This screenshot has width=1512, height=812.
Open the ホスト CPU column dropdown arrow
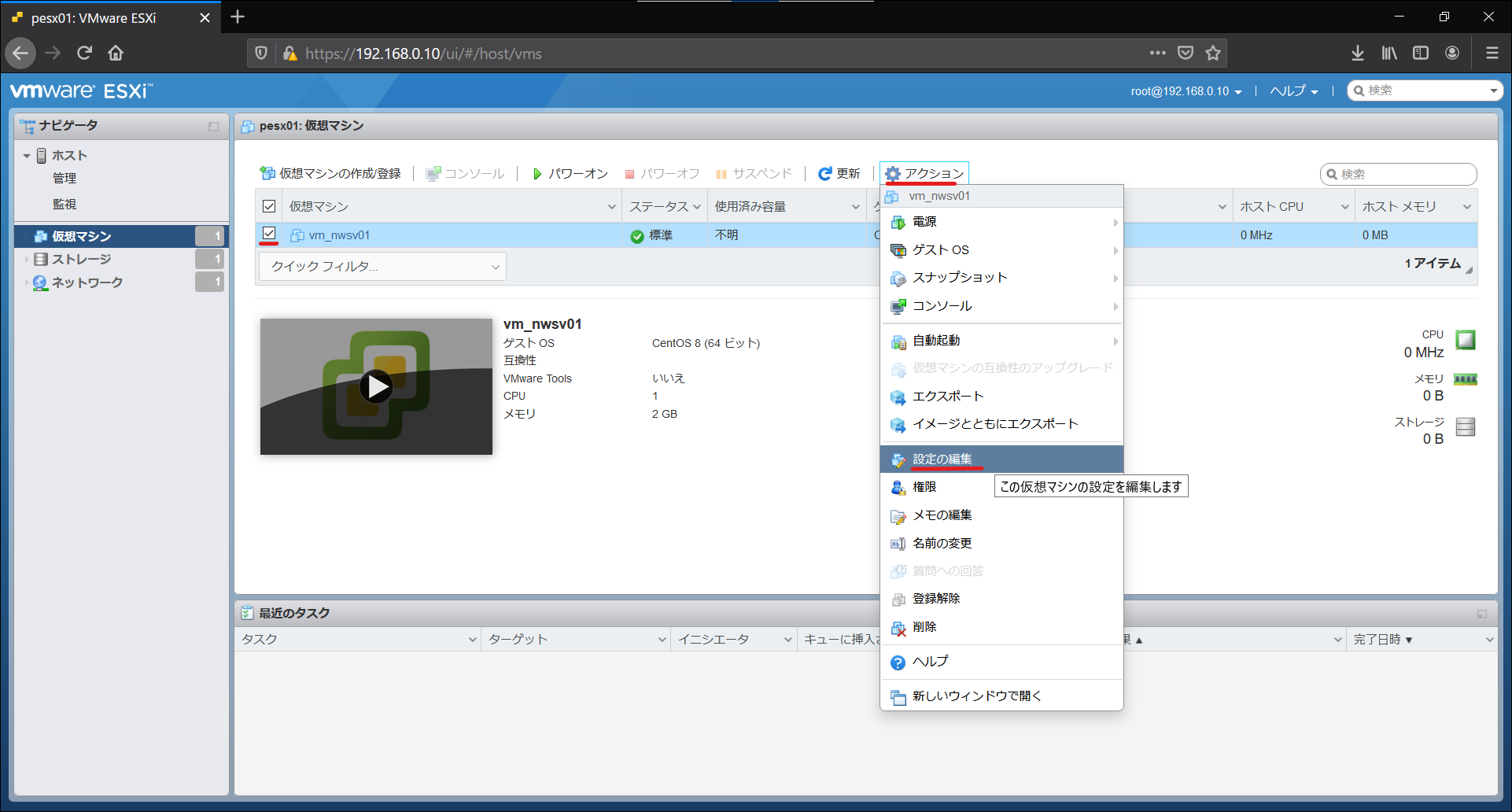[1344, 207]
